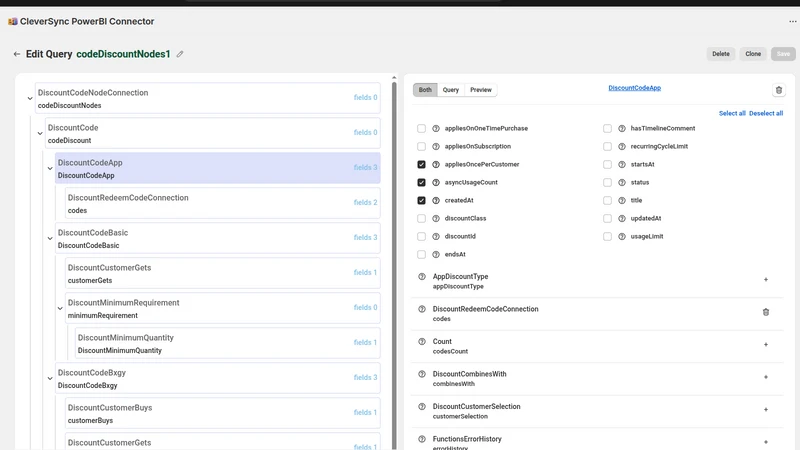This screenshot has height=450, width=800.
Task: Select the DiscountCustomerBuys customerBuys tree row
Action: coord(222,413)
